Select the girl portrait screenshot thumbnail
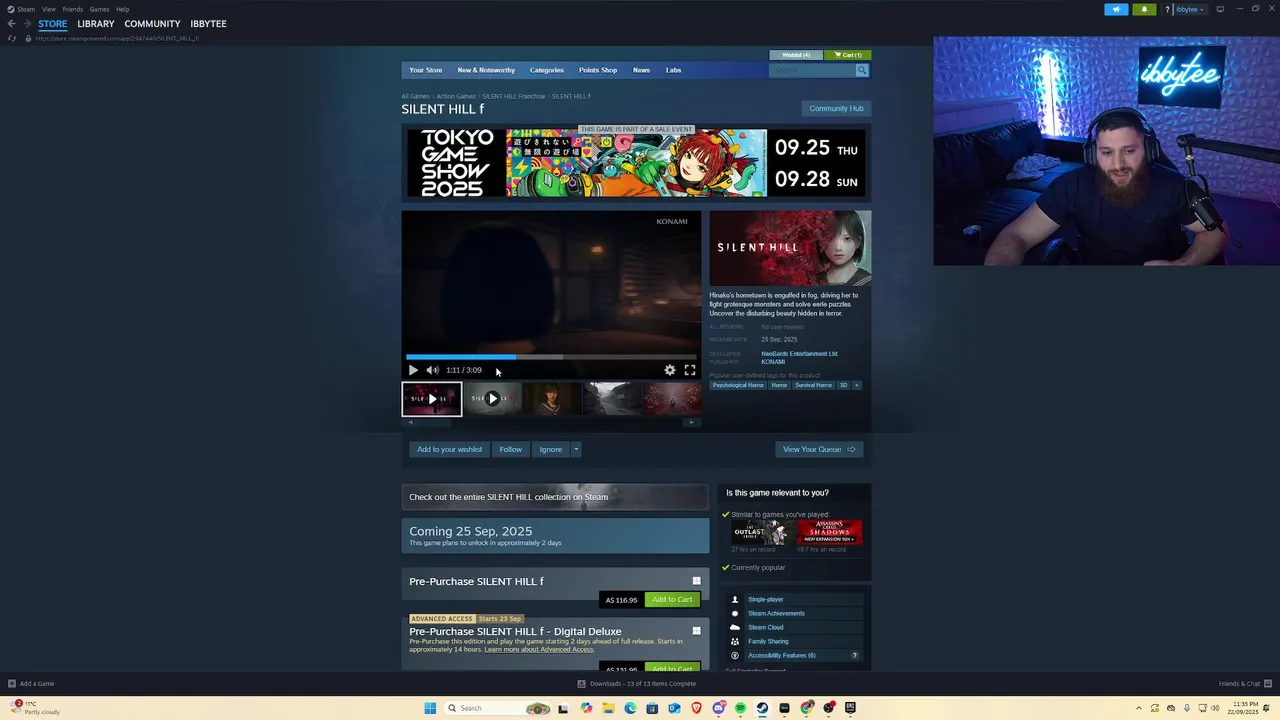Viewport: 1280px width, 720px height. pos(552,399)
